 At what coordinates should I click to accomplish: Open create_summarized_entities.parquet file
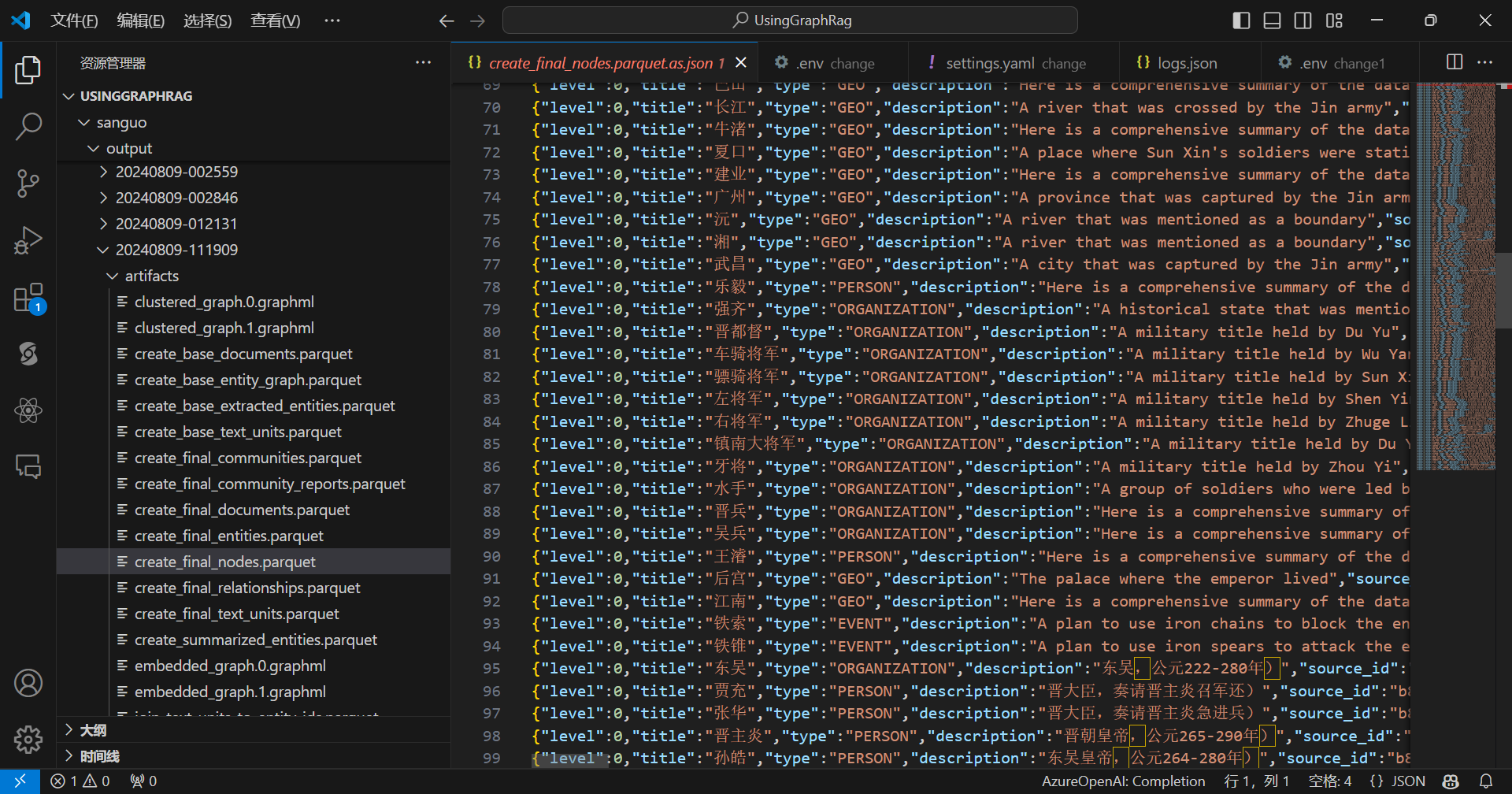tap(255, 640)
